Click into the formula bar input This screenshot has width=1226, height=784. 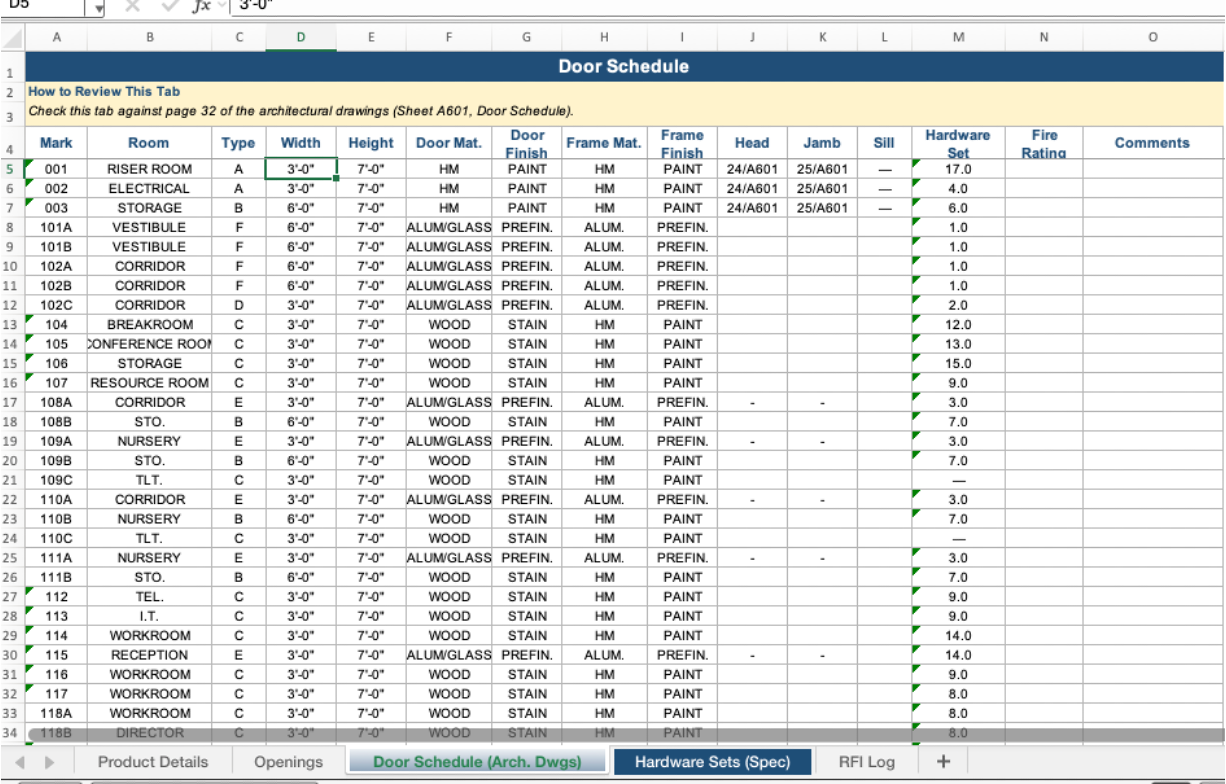pyautogui.click(x=728, y=6)
